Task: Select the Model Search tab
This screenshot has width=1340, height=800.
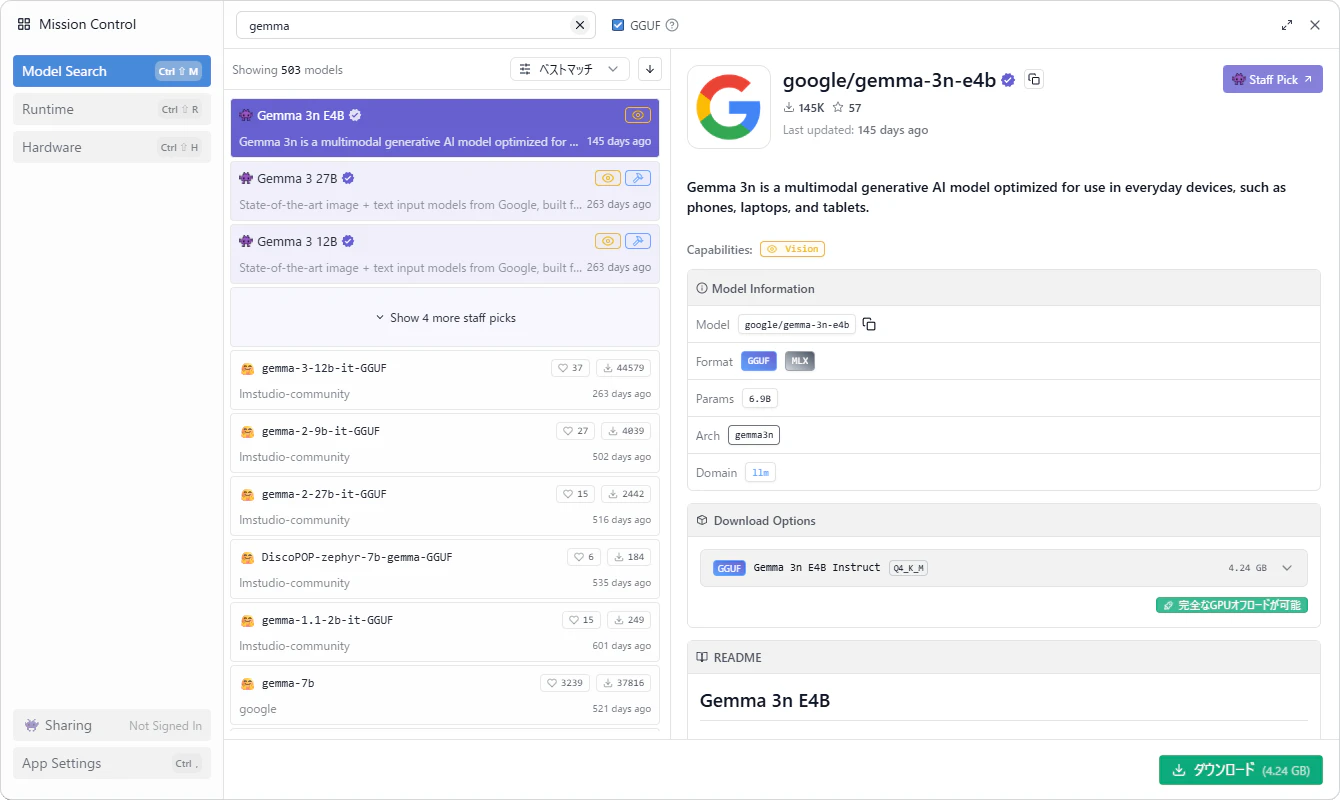Action: (112, 71)
